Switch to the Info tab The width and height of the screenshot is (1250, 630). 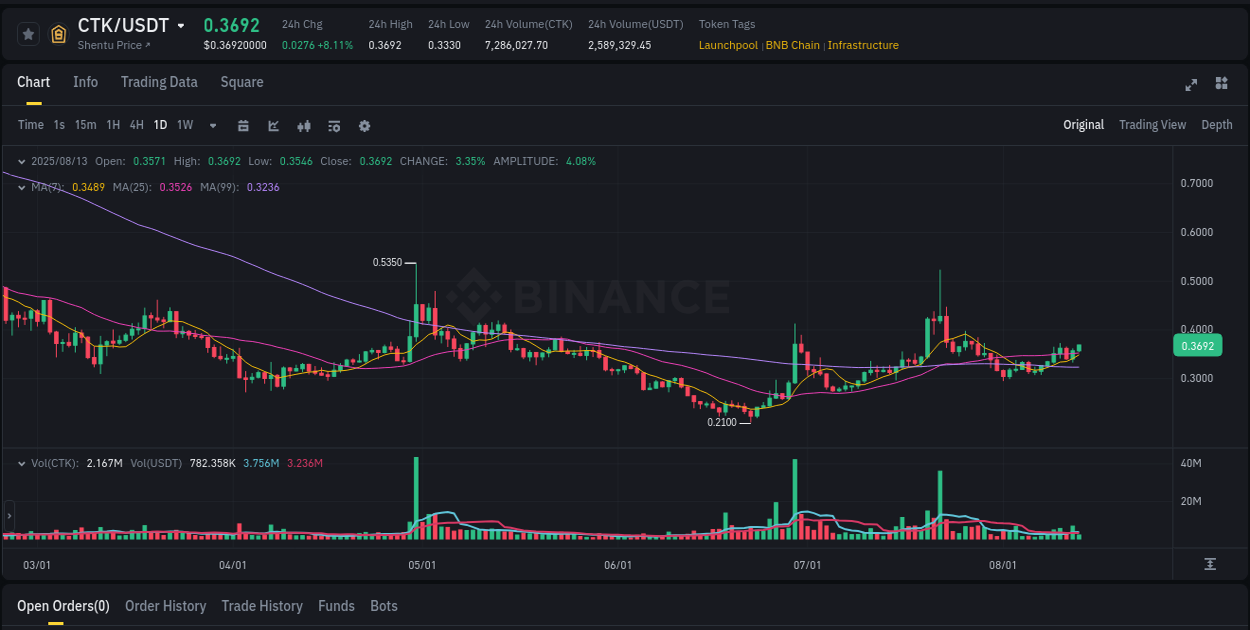click(85, 82)
